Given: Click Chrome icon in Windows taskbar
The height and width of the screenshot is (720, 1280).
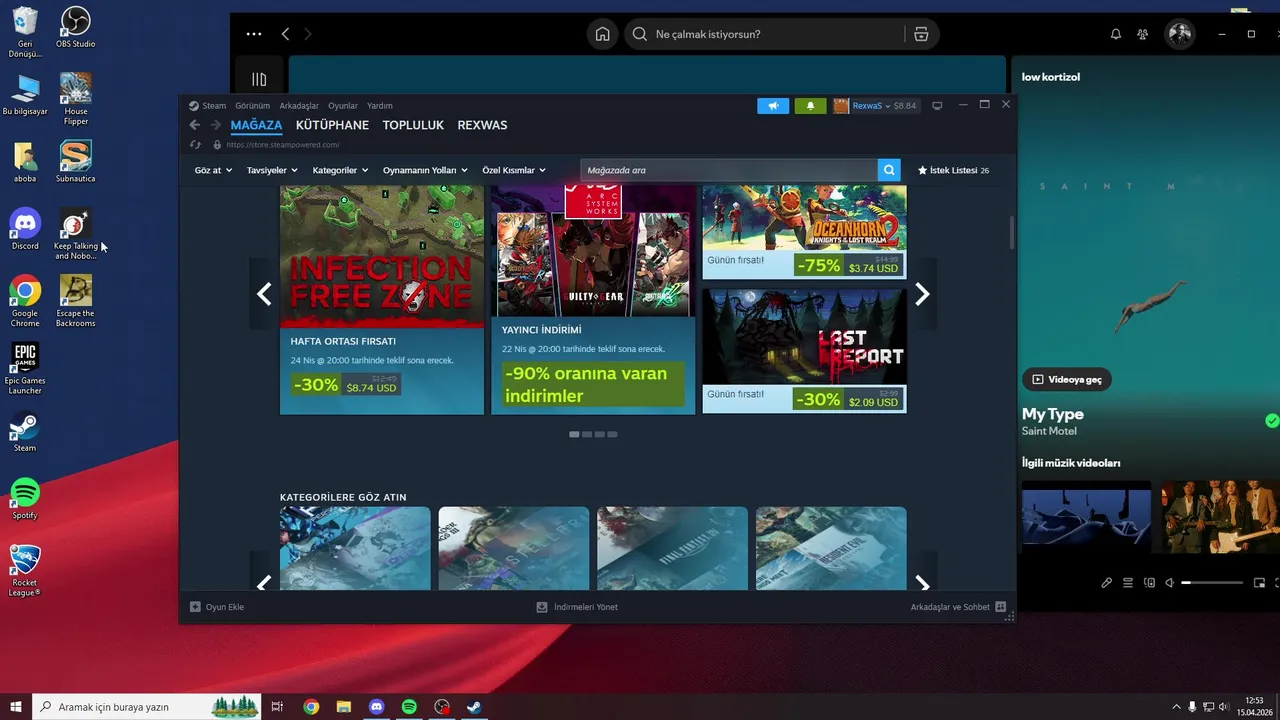Looking at the screenshot, I should tap(311, 707).
